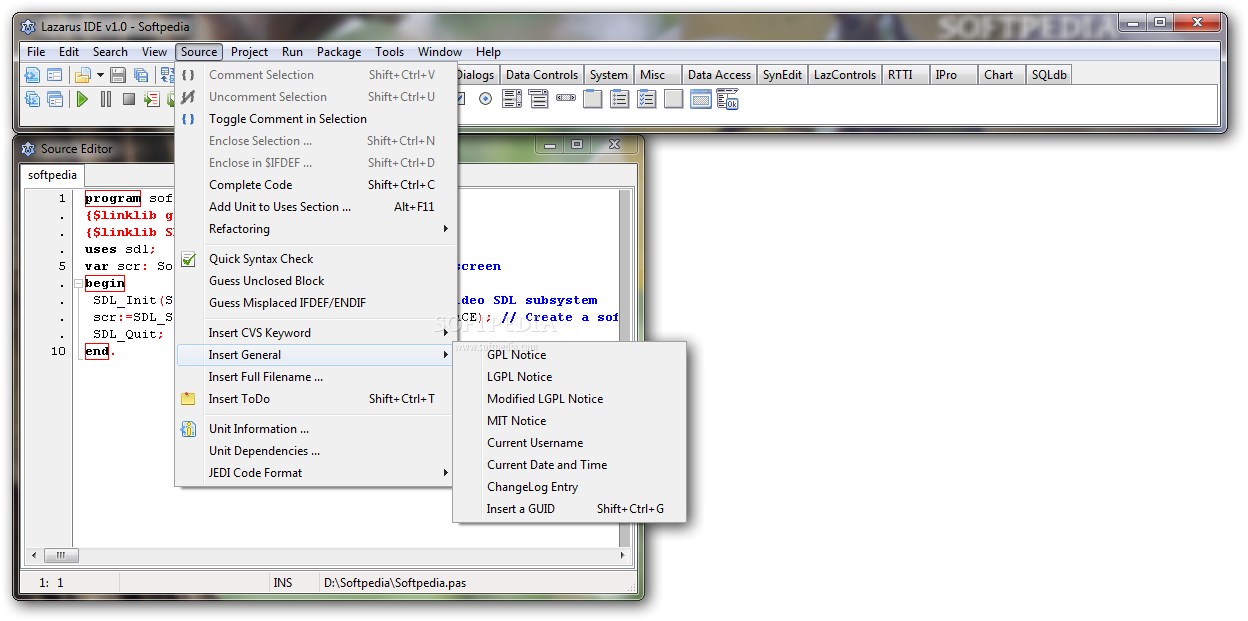1248x621 pixels.
Task: Select the softpedia source editor tab
Action: point(53,175)
